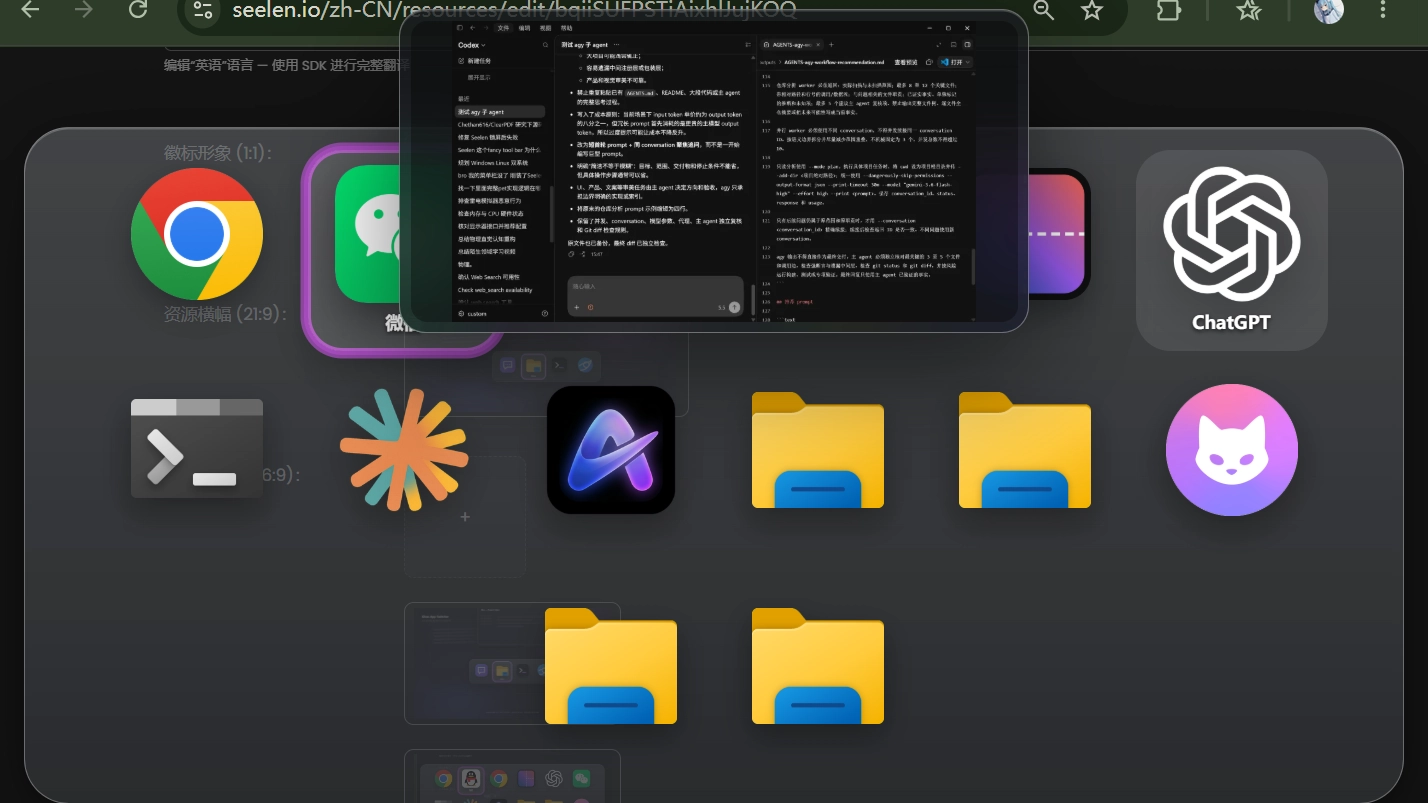Click 新建任务 in the Codex sidebar

click(x=475, y=61)
